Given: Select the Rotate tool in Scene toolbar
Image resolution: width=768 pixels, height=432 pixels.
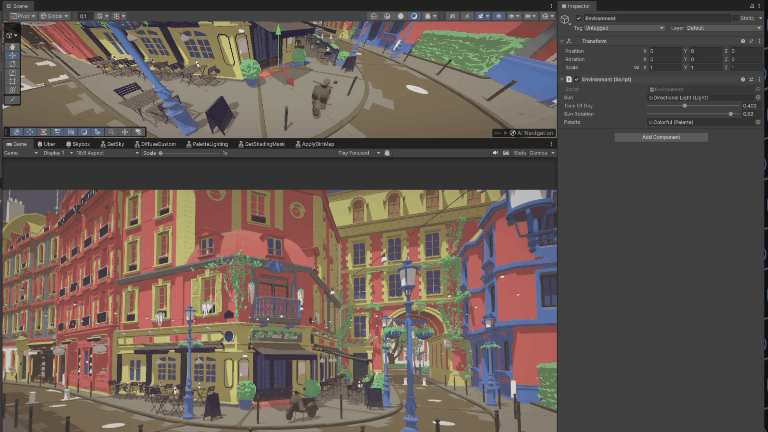Looking at the screenshot, I should click(x=13, y=64).
